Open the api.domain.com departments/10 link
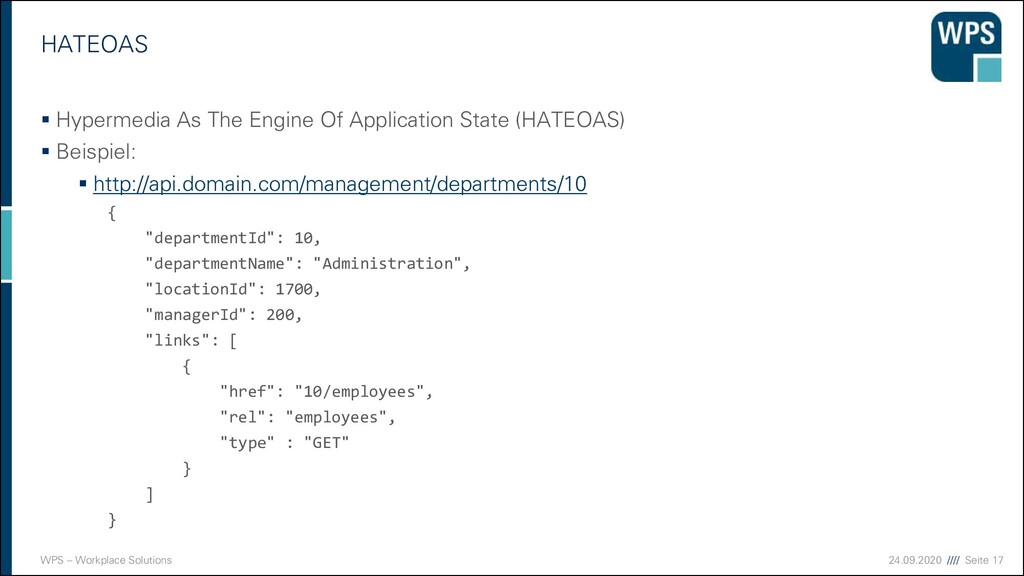Screen dimensions: 1024x576 click(x=340, y=184)
